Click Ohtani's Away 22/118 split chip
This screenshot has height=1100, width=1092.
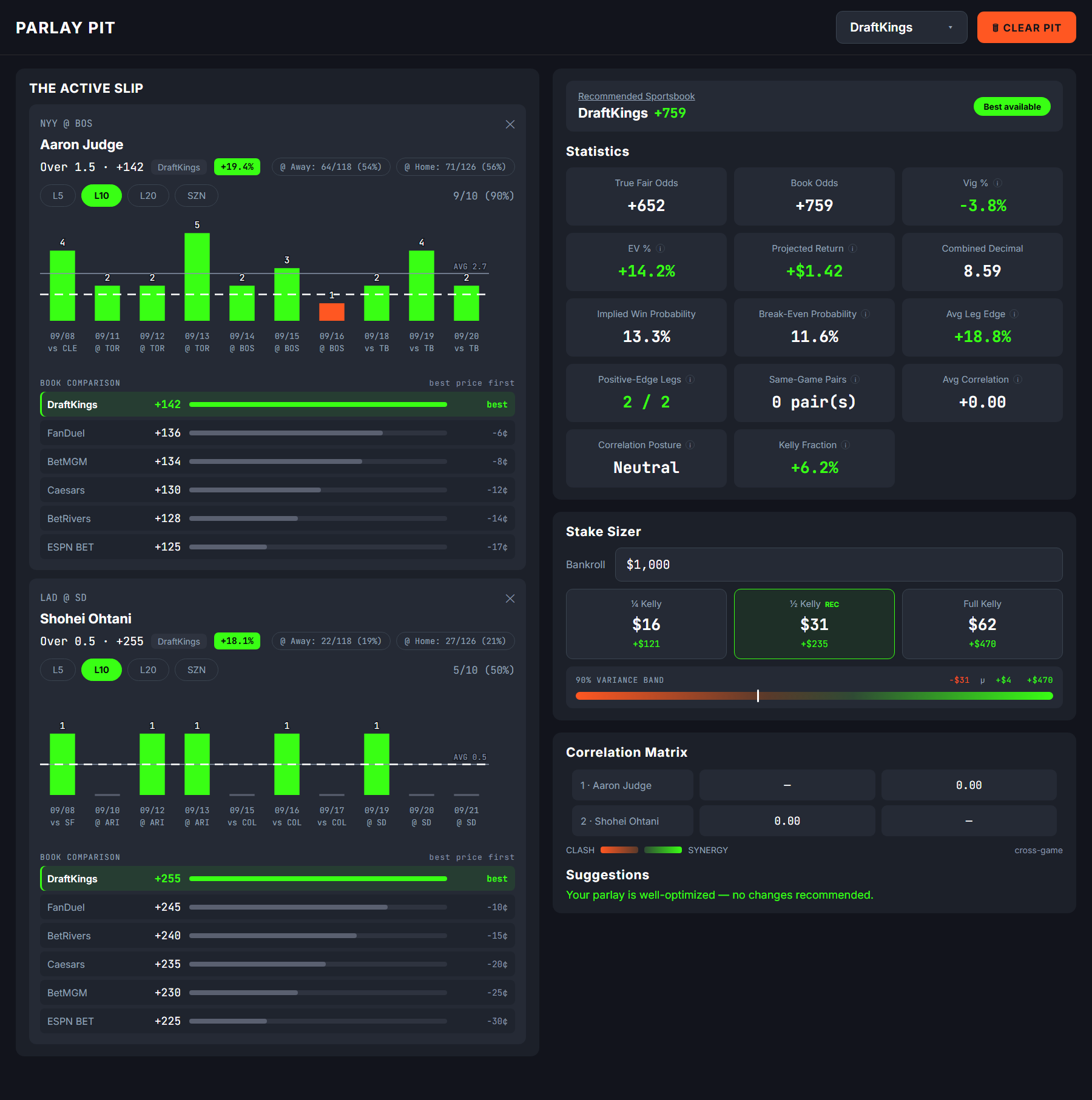pyautogui.click(x=331, y=641)
